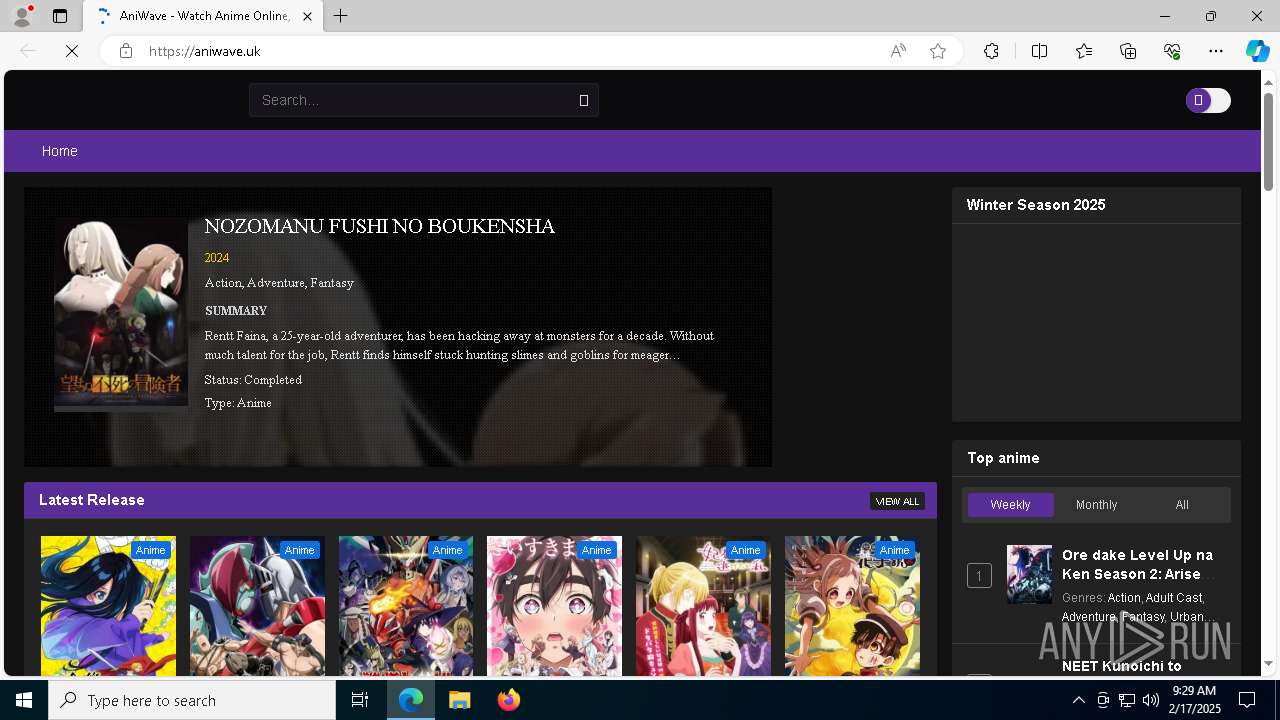
Task: Open the browser Extensions icon
Action: 991,51
